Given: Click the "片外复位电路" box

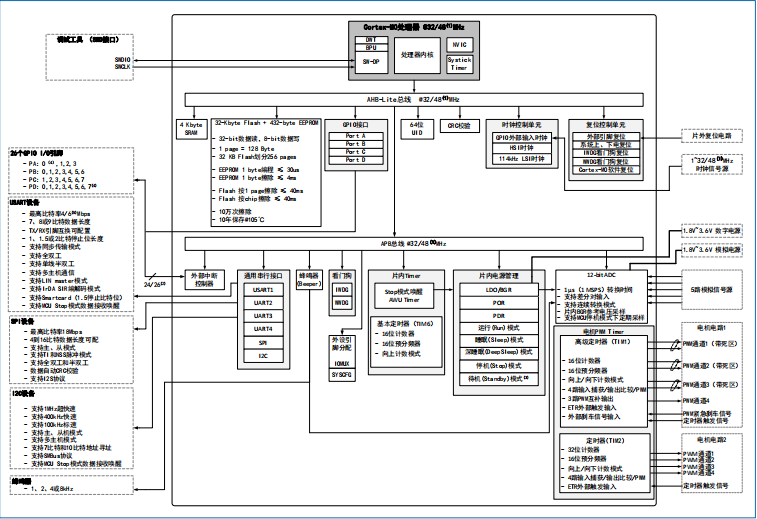Looking at the screenshot, I should 712,136.
